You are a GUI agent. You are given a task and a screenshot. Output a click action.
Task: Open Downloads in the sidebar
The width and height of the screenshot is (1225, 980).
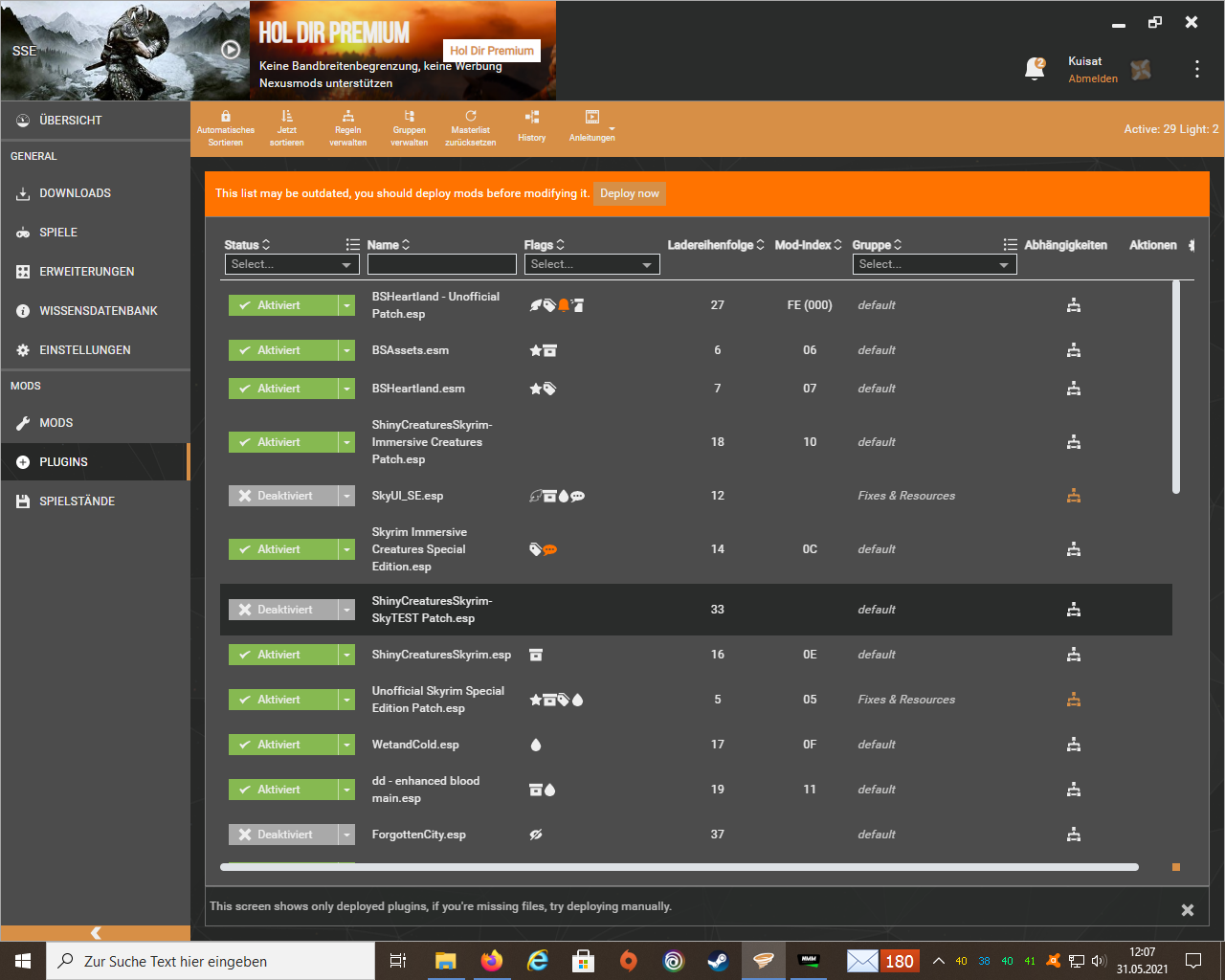[x=75, y=193]
